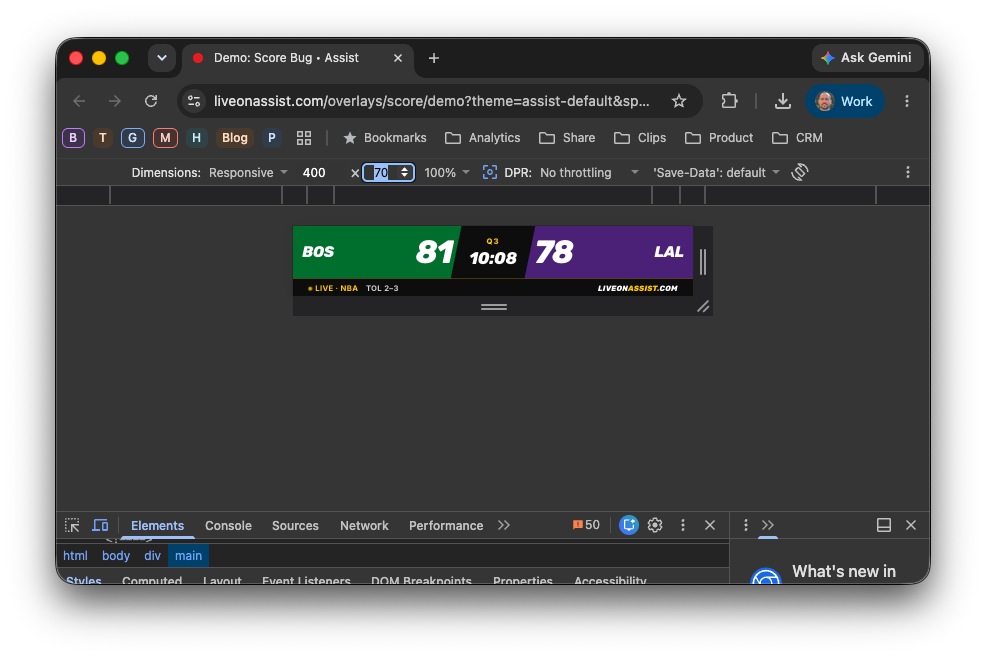
Task: Grab the right-edge viewport resize handle
Action: [703, 262]
